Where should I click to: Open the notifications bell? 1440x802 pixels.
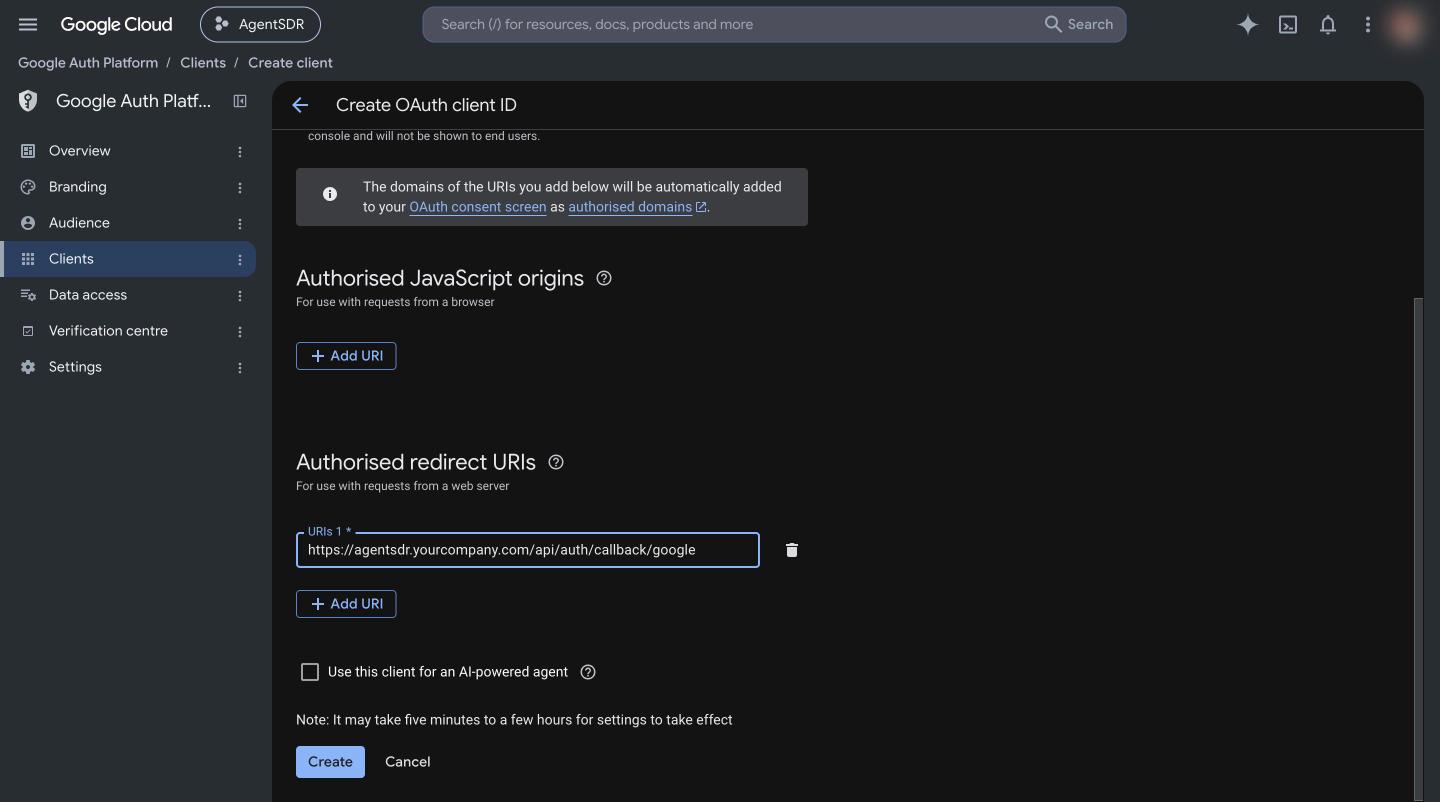tap(1328, 25)
